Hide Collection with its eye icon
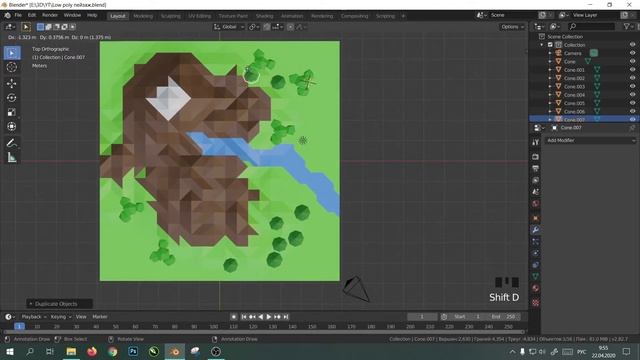The height and width of the screenshot is (360, 640). [x=632, y=45]
